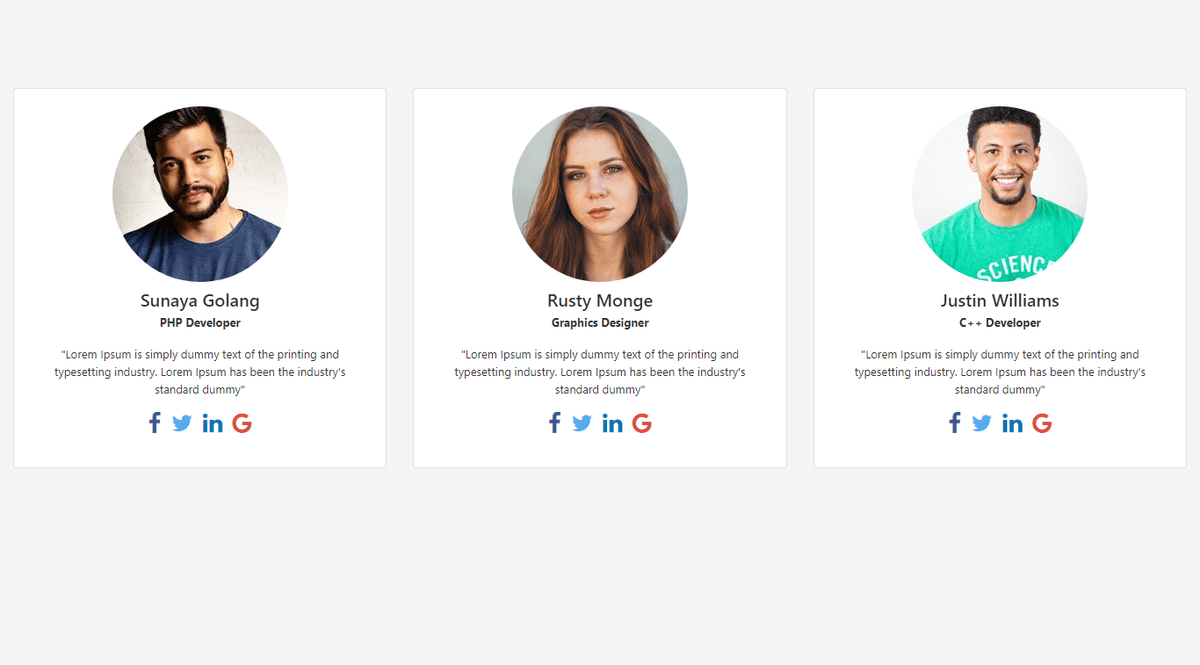The width and height of the screenshot is (1200, 665).
Task: Open Rusty Monge's LinkedIn page
Action: (x=612, y=423)
